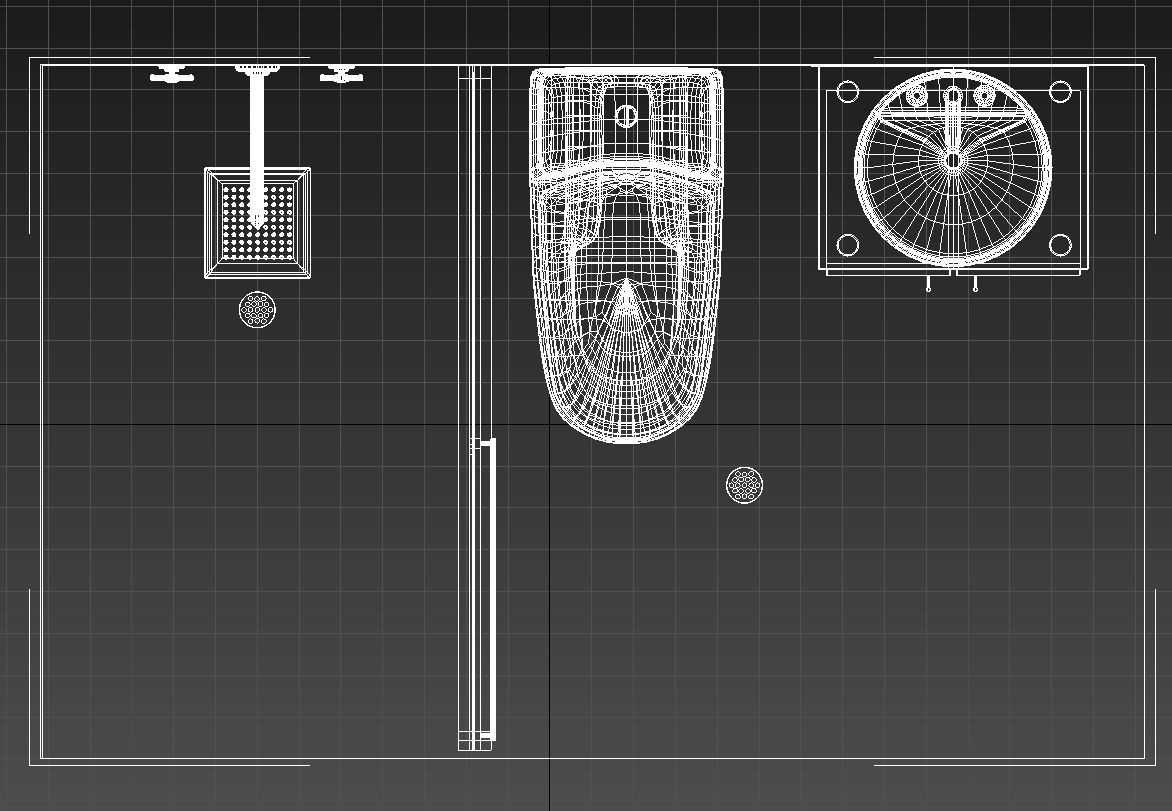Select the left shower valve handle

[x=172, y=74]
